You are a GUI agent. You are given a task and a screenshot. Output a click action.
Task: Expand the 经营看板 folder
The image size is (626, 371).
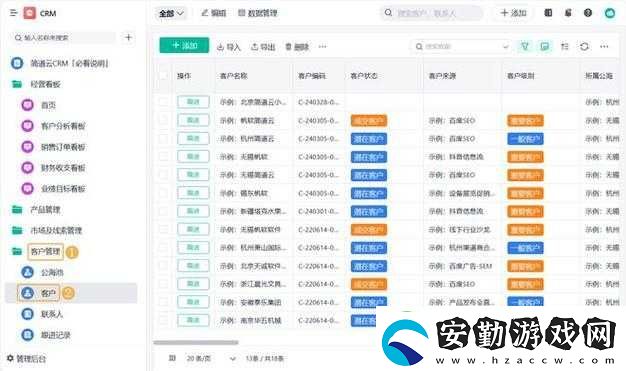(36, 84)
